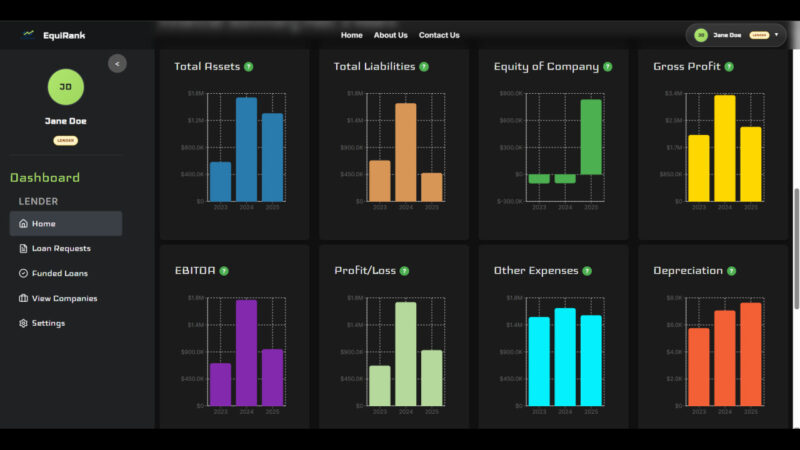Open Home in the top navigation

[x=351, y=35]
